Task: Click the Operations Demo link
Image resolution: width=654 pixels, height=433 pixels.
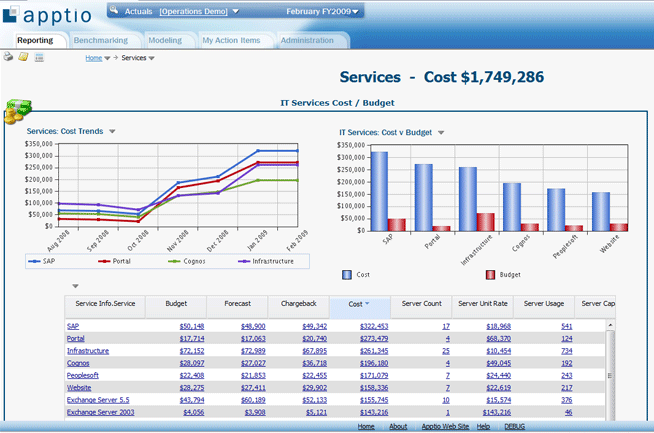Action: [193, 12]
